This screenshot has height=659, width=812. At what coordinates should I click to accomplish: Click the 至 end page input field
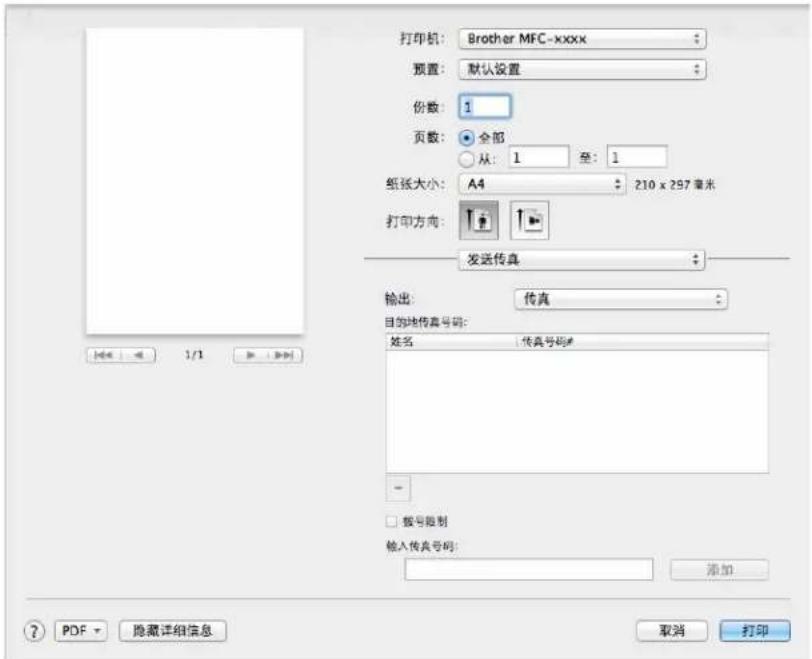(637, 157)
